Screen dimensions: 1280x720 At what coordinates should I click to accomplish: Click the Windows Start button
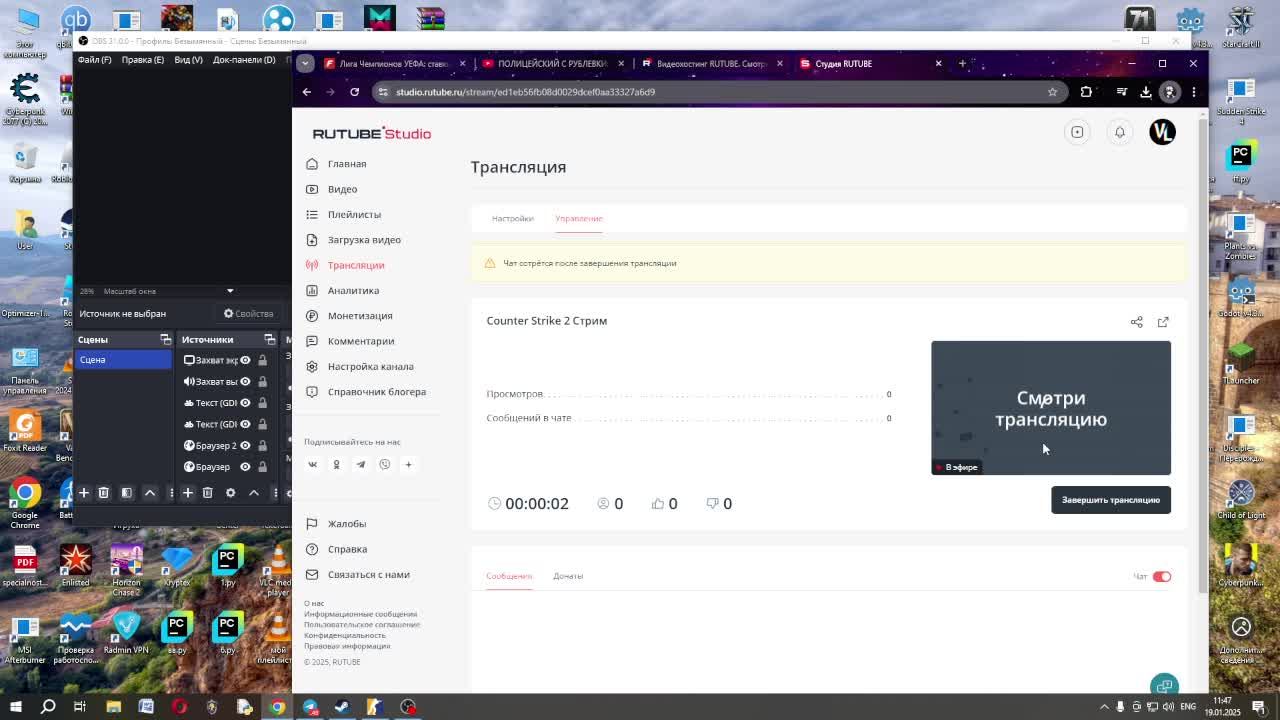click(16, 707)
